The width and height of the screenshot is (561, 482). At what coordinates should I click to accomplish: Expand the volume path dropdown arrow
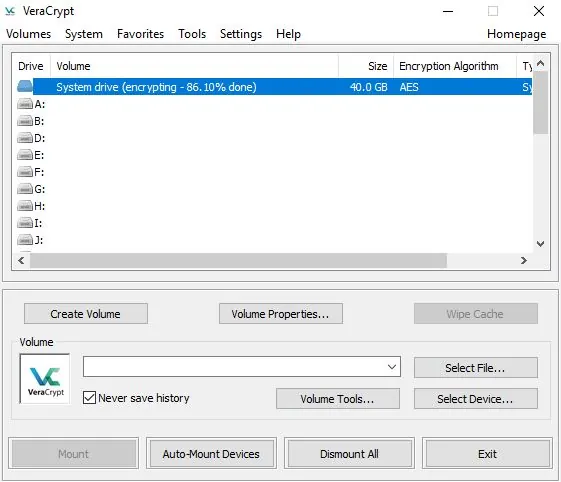(x=392, y=367)
